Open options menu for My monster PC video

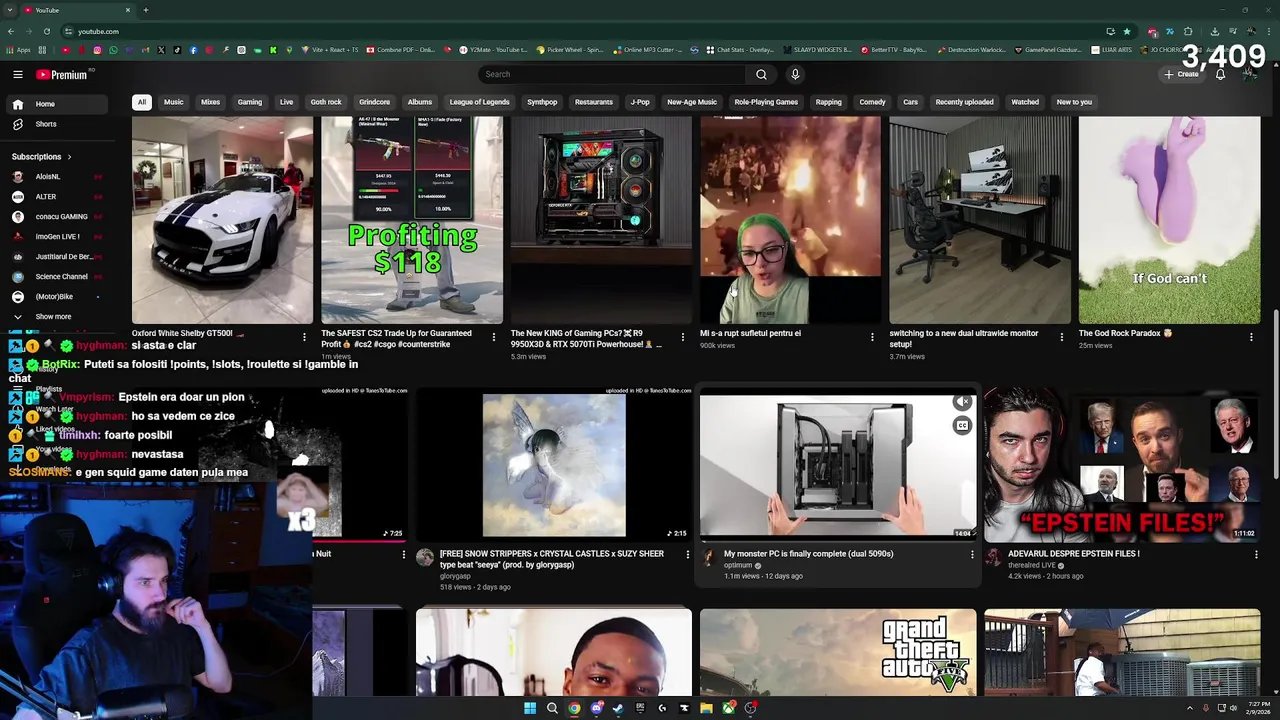click(x=972, y=554)
